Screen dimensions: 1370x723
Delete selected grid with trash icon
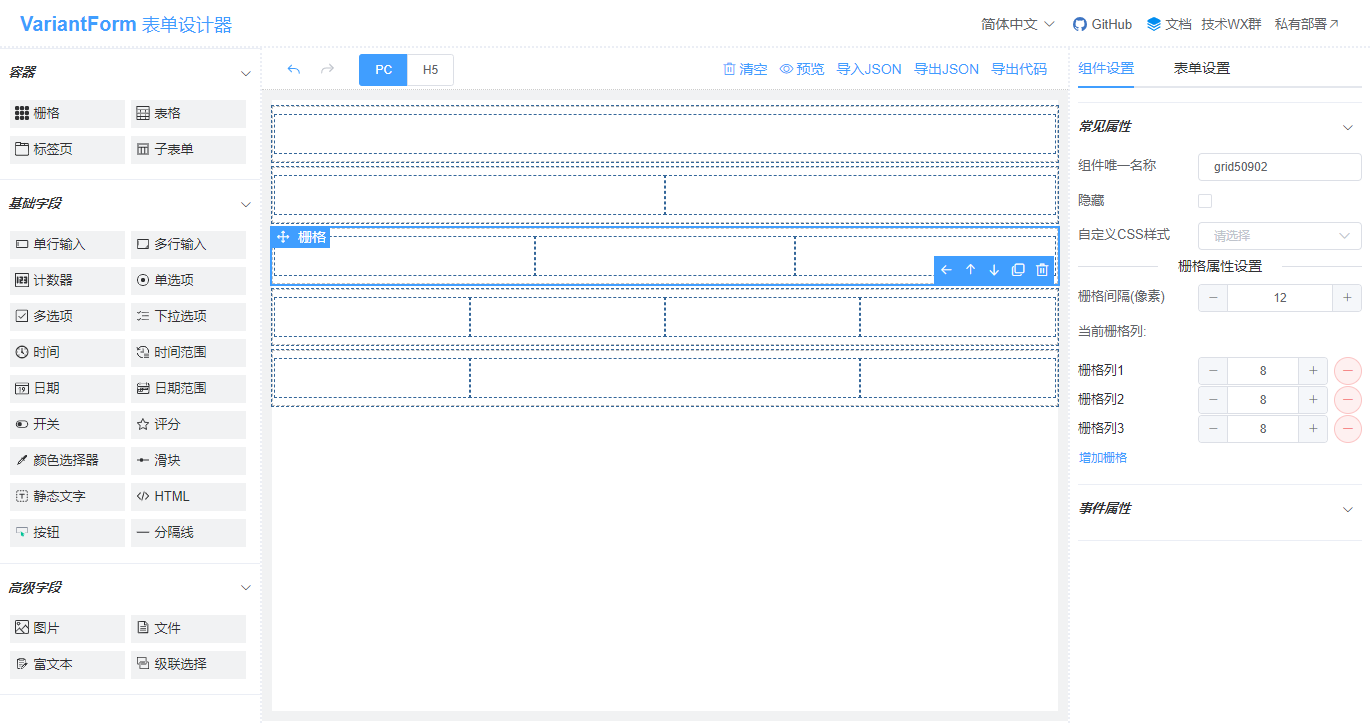pos(1042,270)
